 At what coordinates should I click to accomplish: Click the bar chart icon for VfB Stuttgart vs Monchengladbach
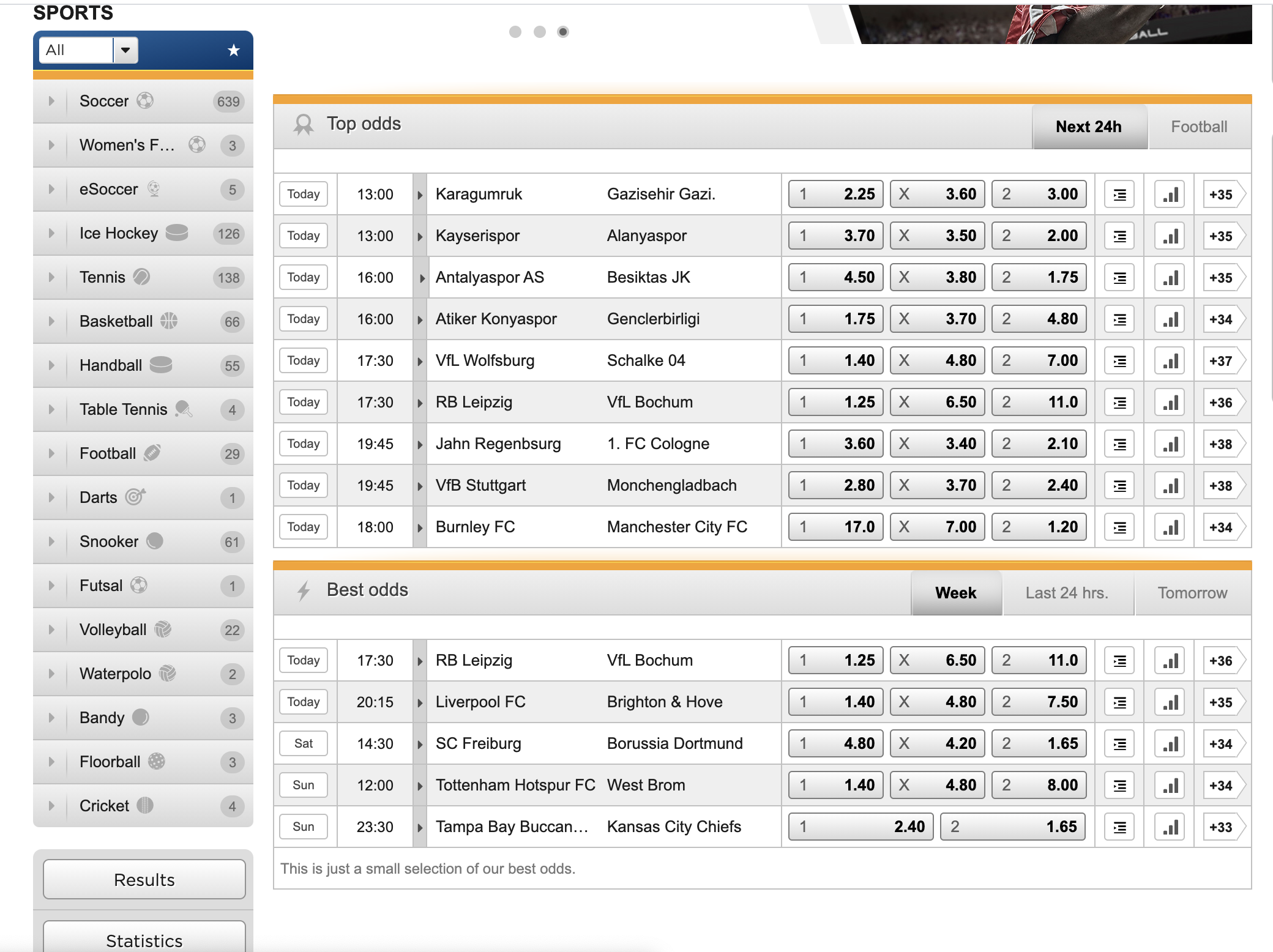click(1170, 485)
